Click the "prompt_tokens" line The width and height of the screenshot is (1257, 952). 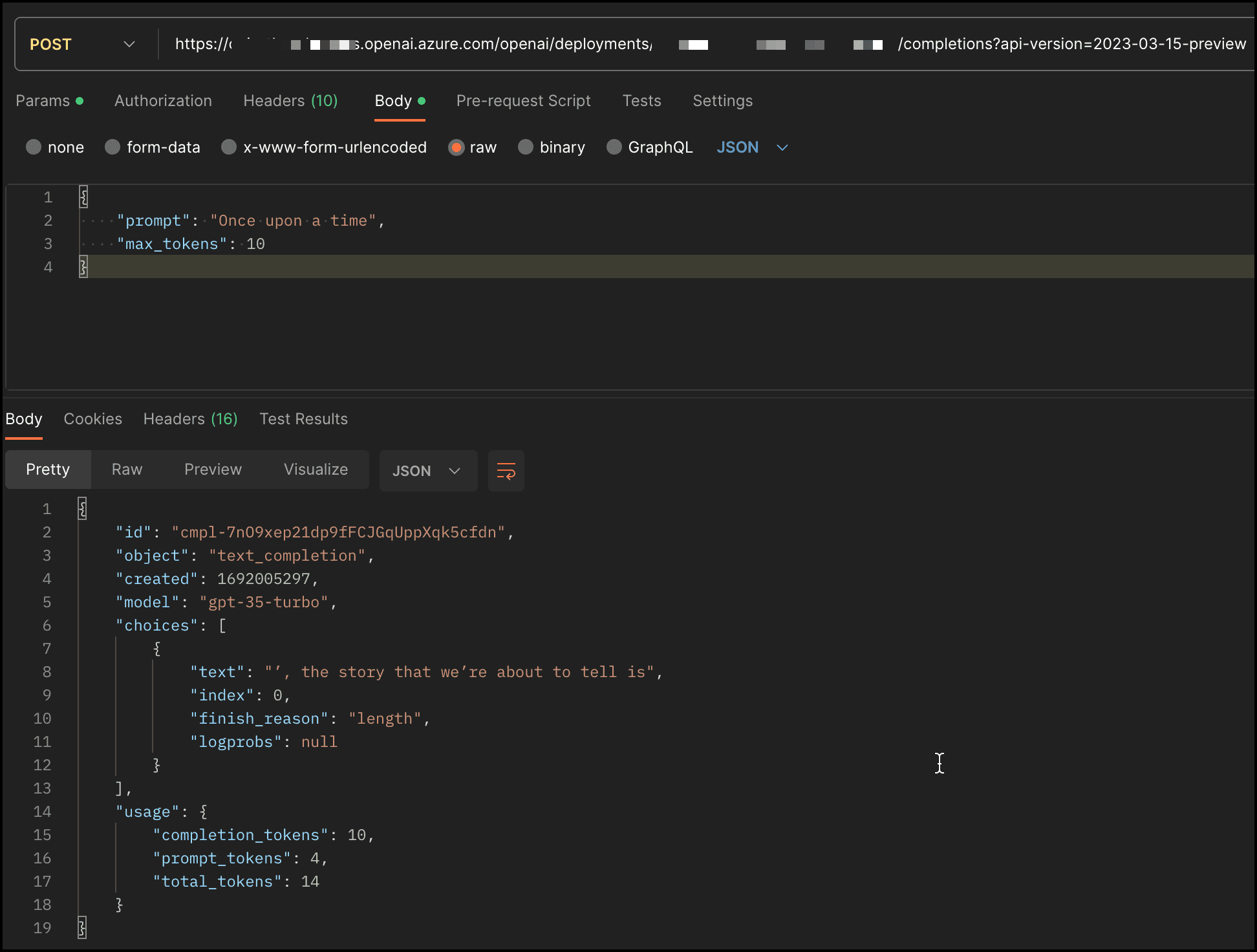pos(240,858)
